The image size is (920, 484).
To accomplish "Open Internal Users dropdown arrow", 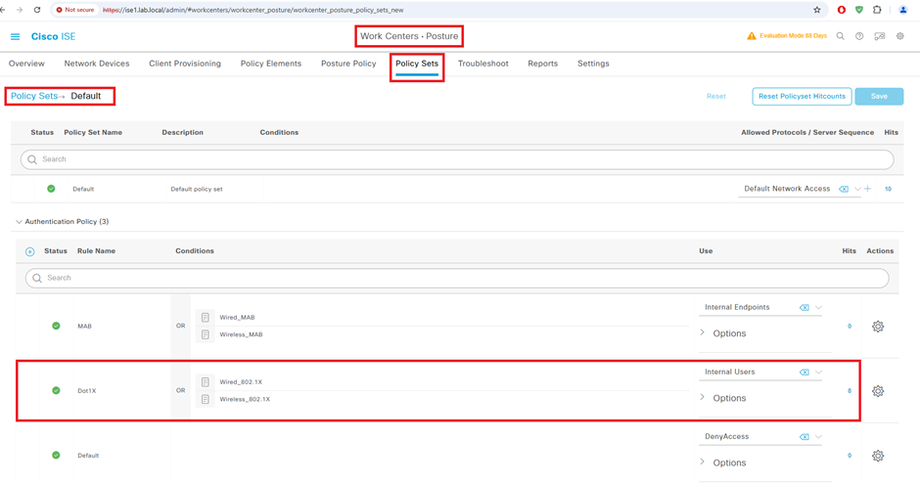I will click(818, 372).
